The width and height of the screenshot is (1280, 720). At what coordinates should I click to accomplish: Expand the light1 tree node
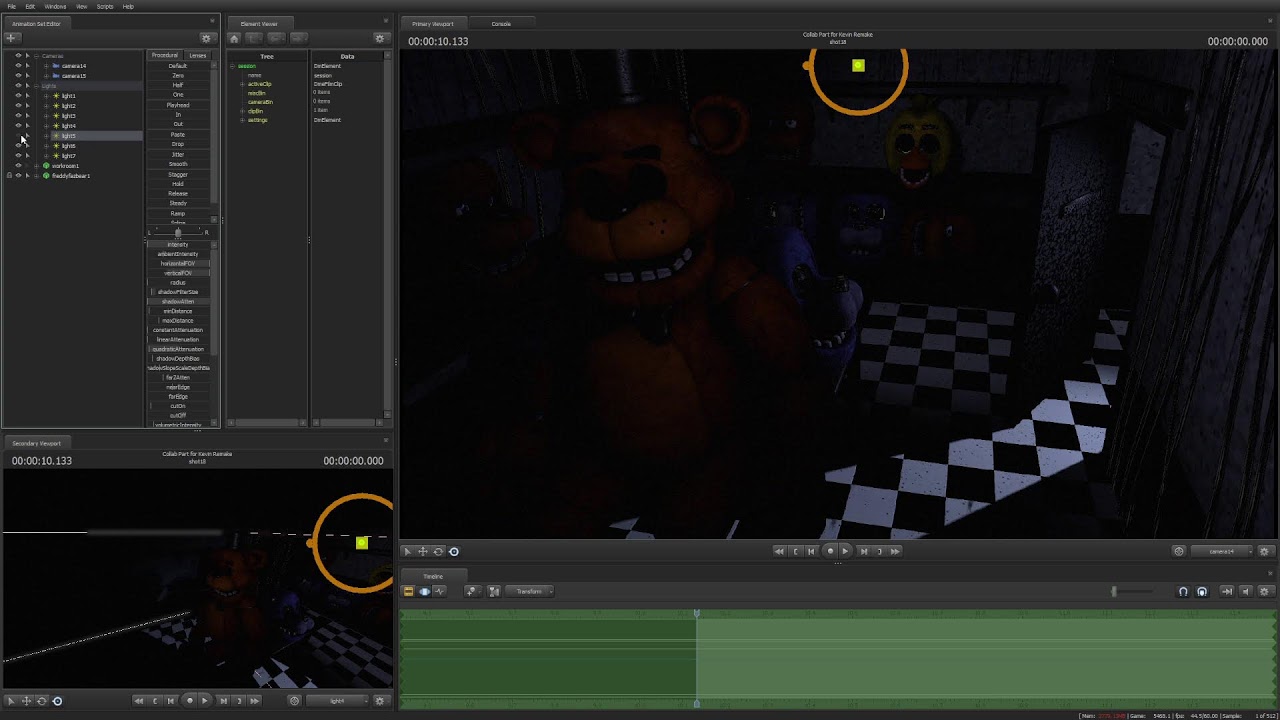(x=46, y=96)
